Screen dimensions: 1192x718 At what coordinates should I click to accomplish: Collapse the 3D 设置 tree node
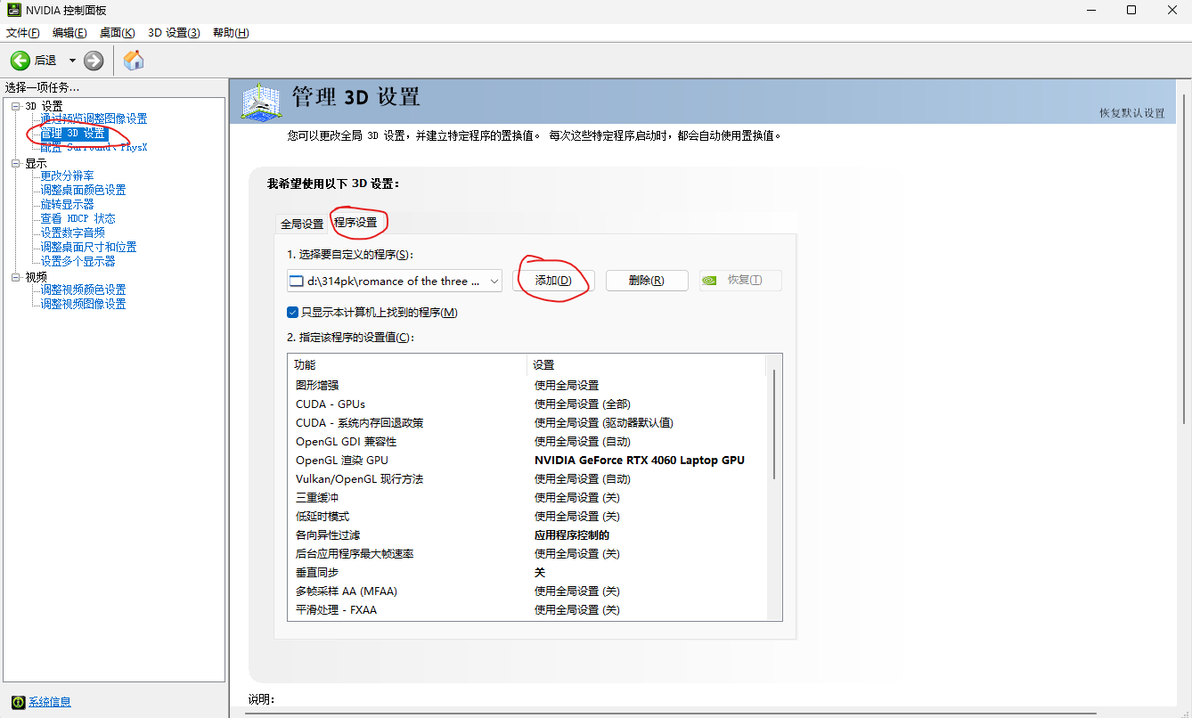tap(16, 106)
